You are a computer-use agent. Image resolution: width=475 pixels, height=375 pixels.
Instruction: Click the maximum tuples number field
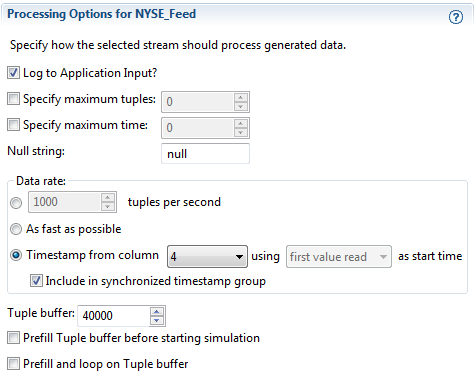(198, 102)
